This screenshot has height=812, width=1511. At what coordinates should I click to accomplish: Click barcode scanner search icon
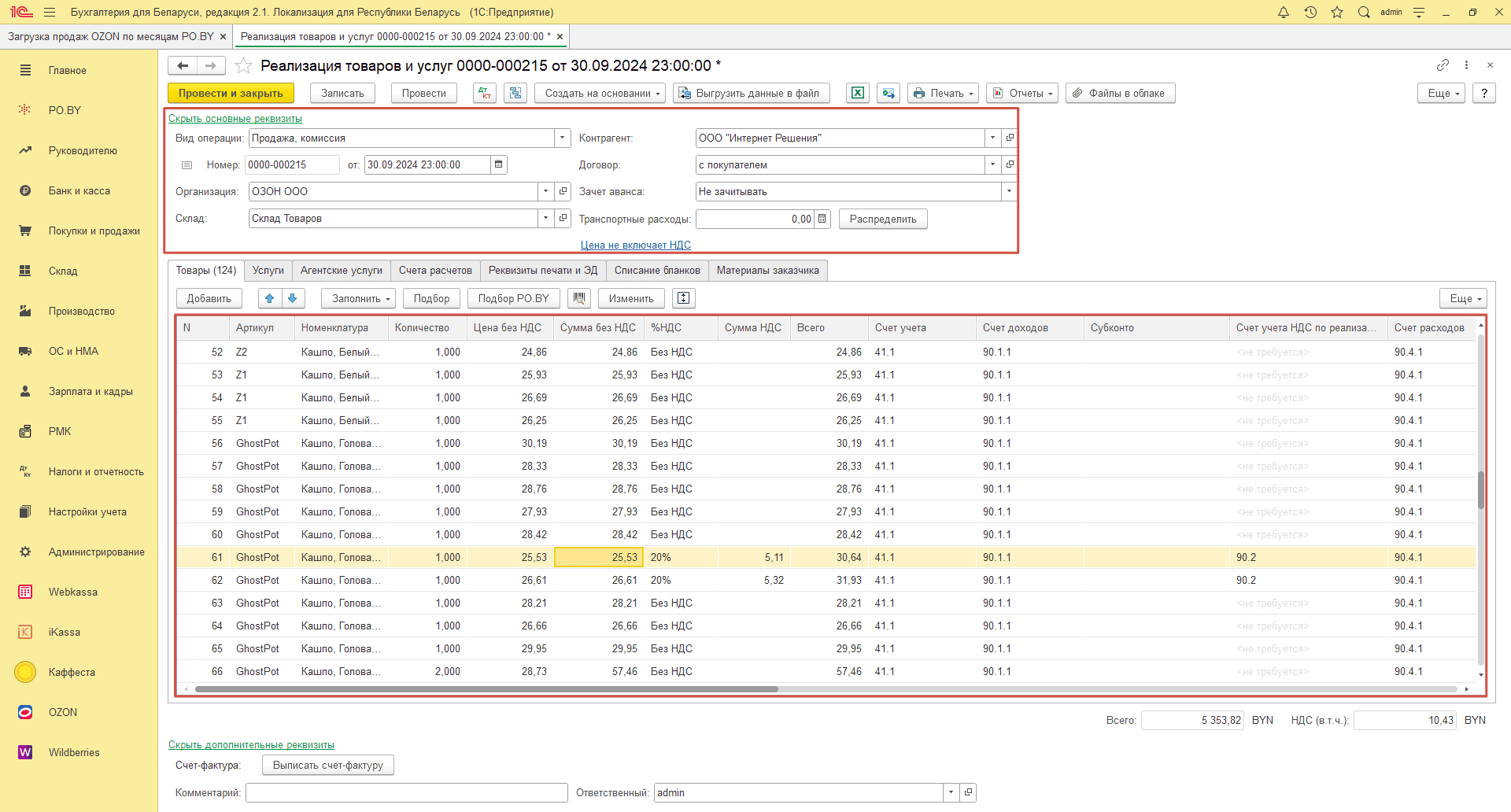(579, 298)
